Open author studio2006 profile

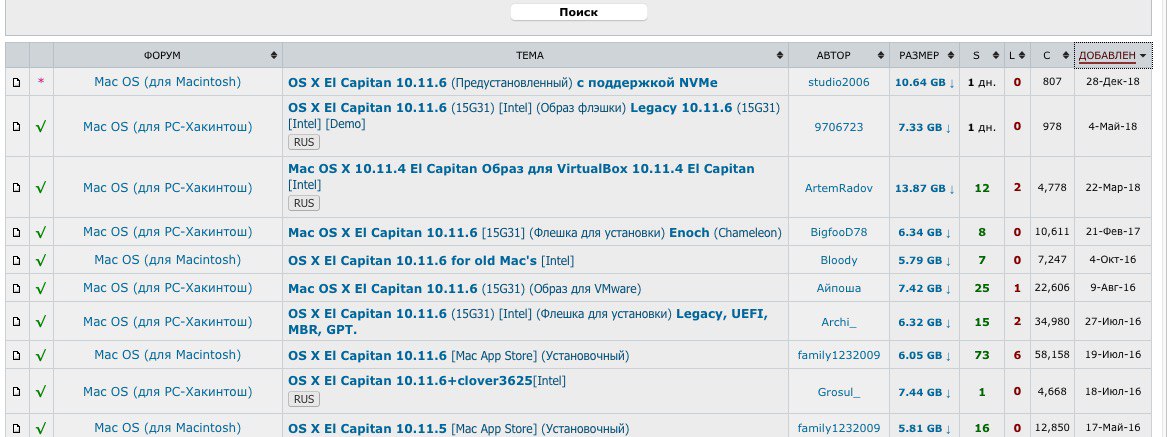[838, 82]
